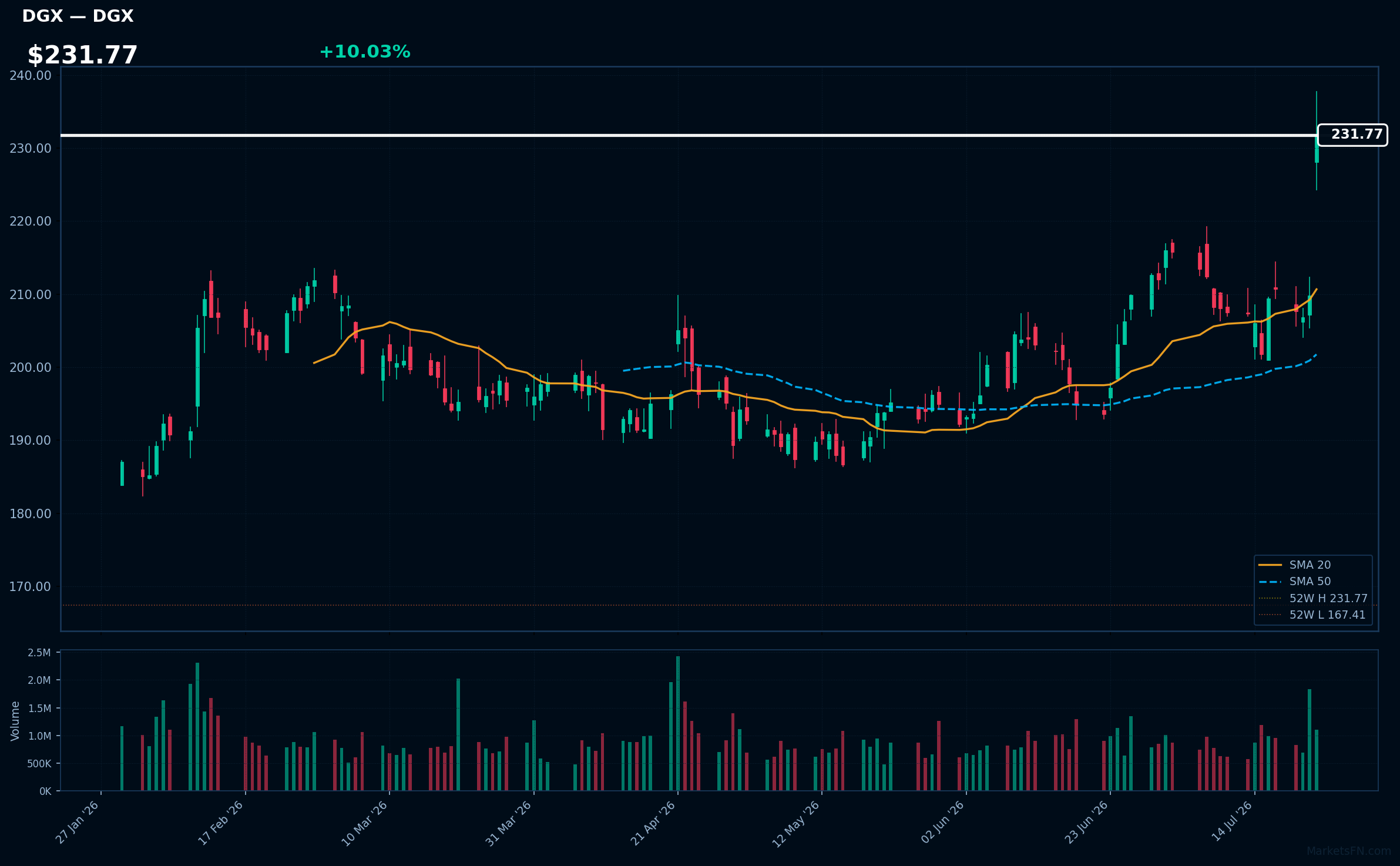Click the 500K volume axis label
Screen dimensions: 1400x866
[39, 764]
